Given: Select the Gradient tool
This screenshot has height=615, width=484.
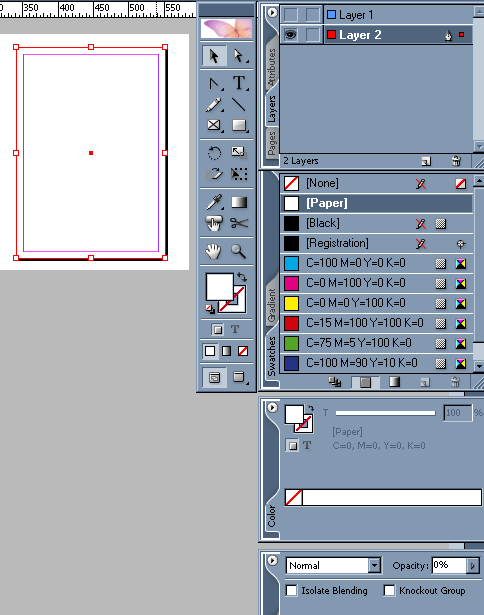Looking at the screenshot, I should 239,202.
